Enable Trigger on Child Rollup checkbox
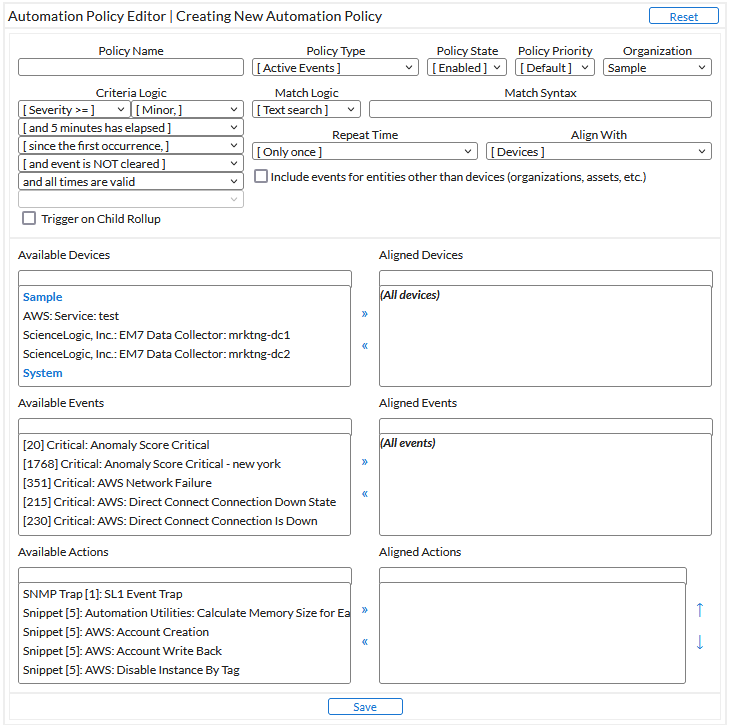The height and width of the screenshot is (725, 730). tap(29, 218)
